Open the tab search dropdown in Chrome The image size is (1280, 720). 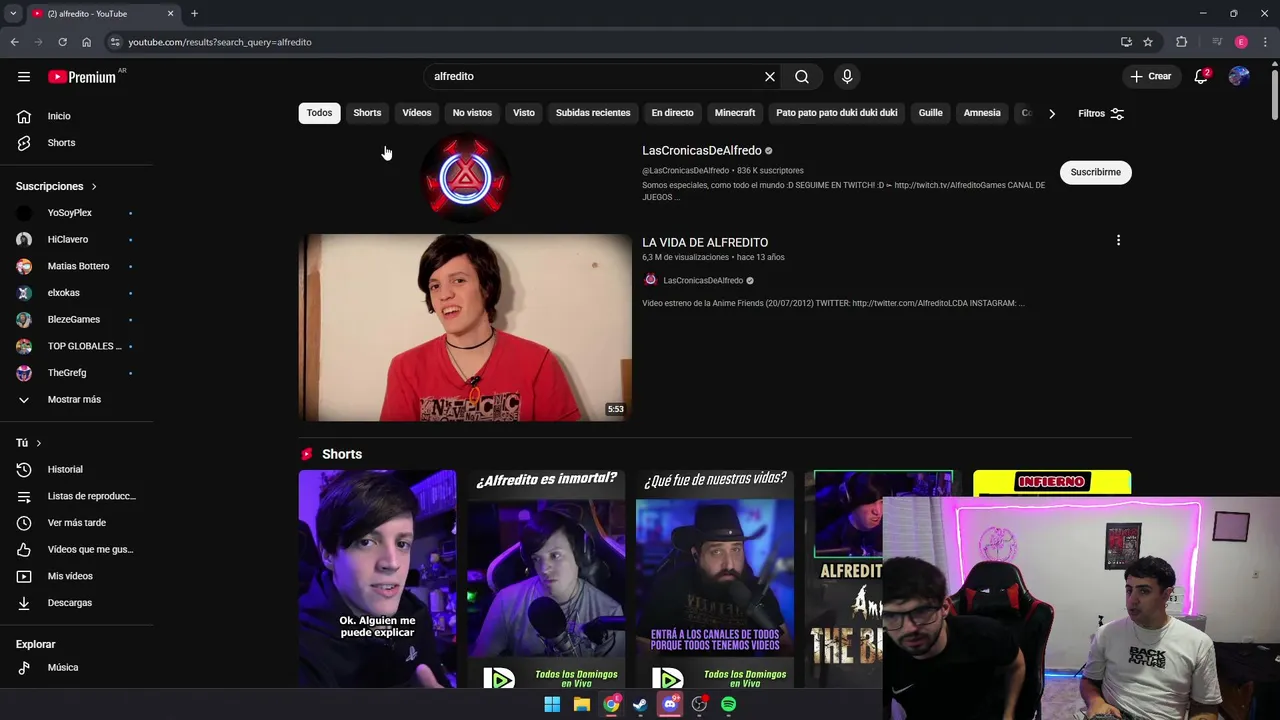pos(13,13)
